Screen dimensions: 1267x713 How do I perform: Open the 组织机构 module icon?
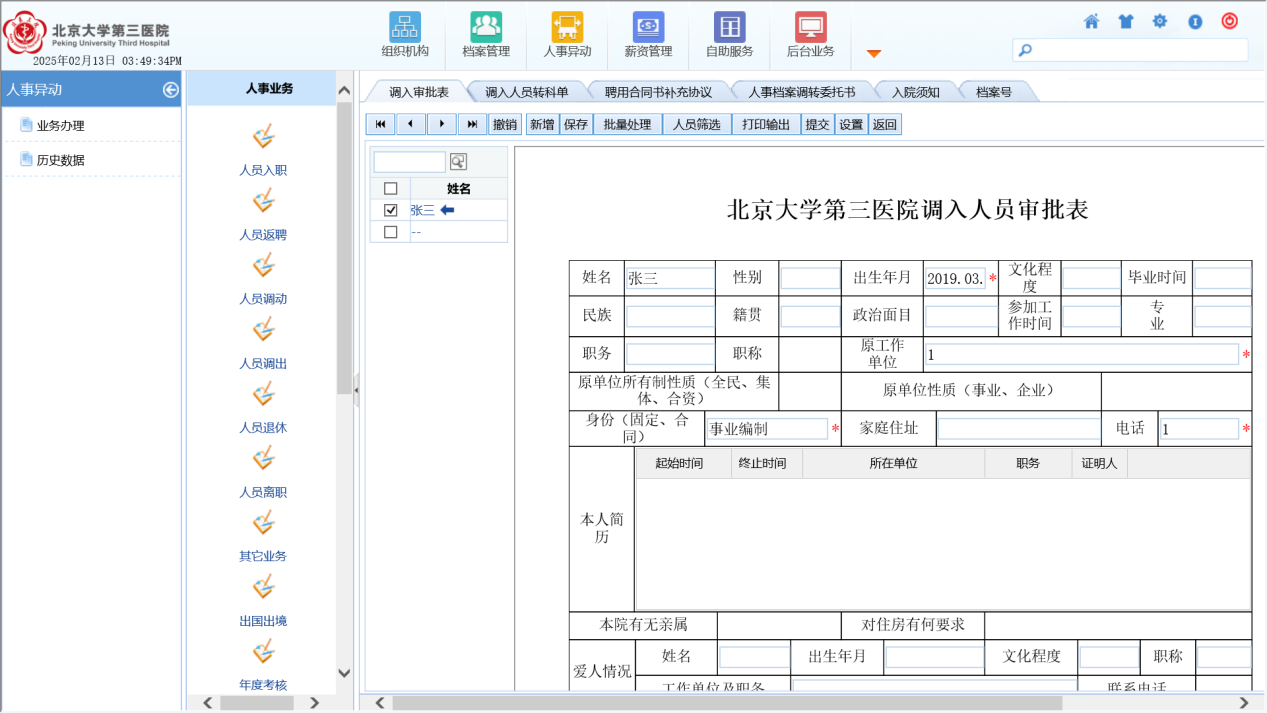[404, 27]
